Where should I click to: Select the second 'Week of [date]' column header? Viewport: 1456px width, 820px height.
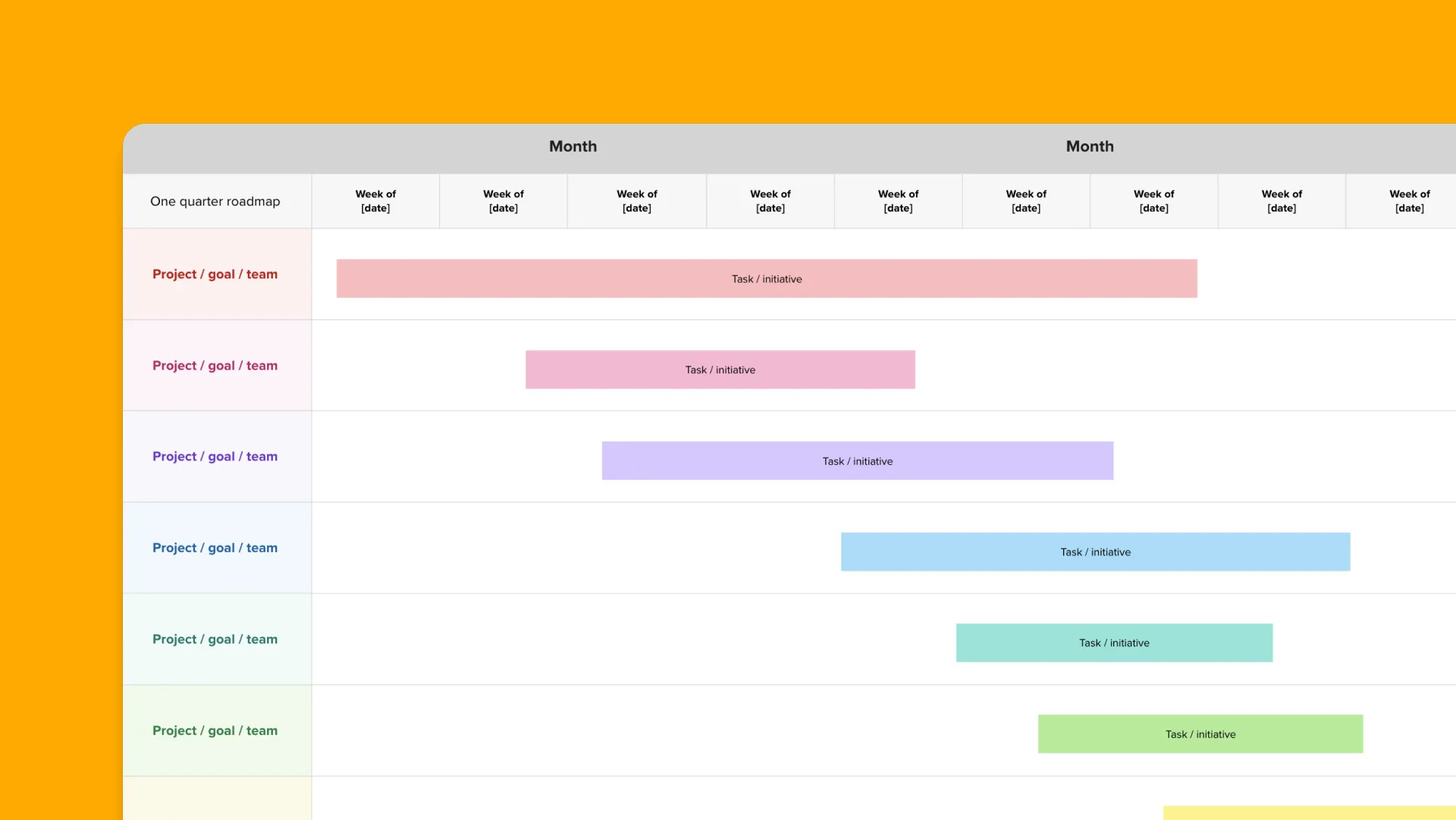point(504,201)
